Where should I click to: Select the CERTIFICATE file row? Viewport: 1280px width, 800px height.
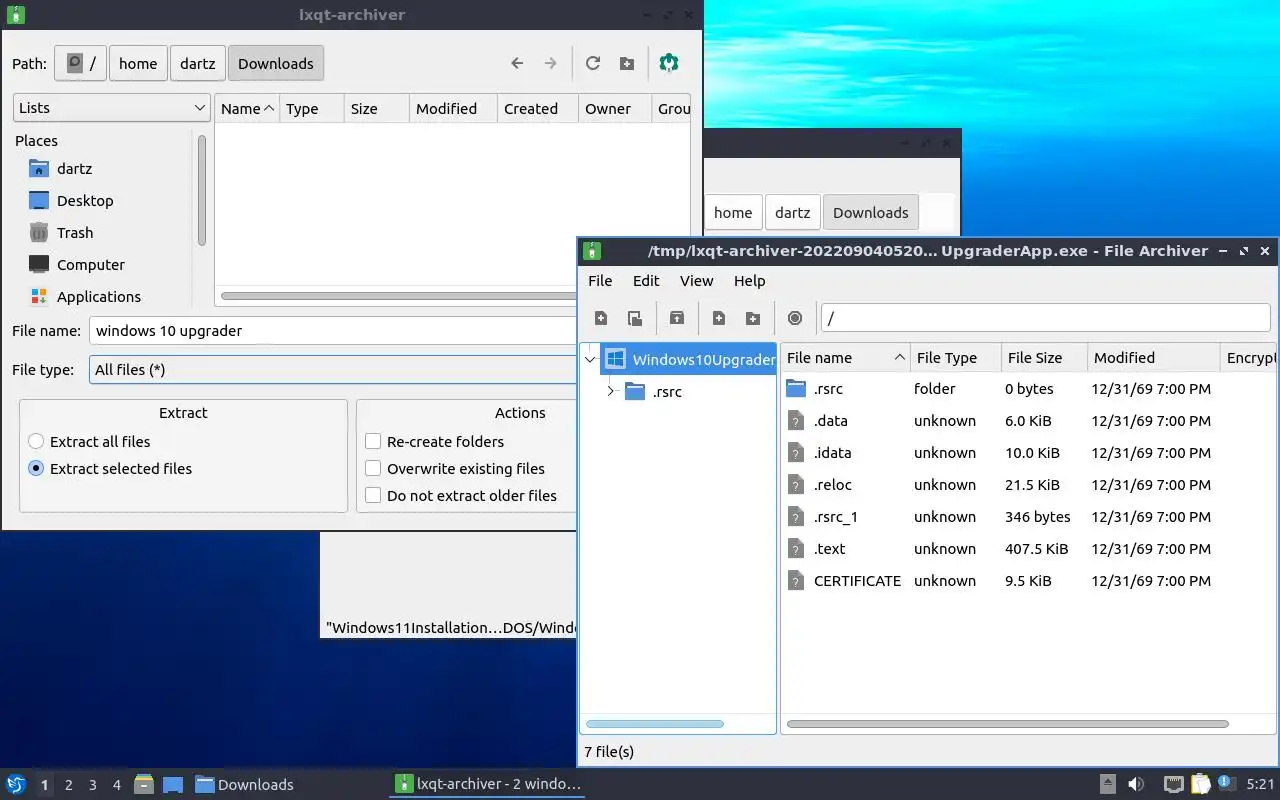[x=1030, y=581]
